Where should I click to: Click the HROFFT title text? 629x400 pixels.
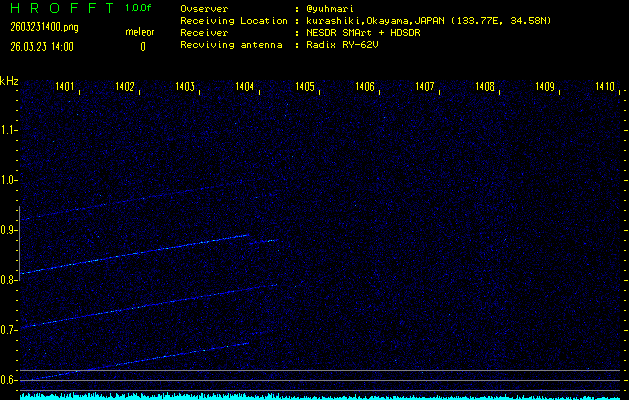60,8
